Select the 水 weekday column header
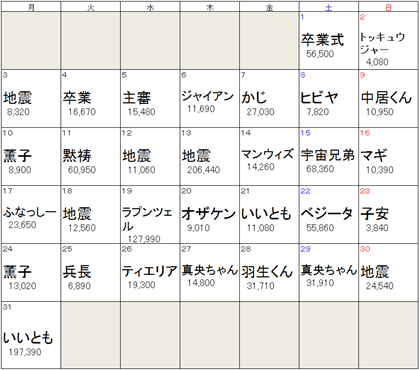 [150, 7]
